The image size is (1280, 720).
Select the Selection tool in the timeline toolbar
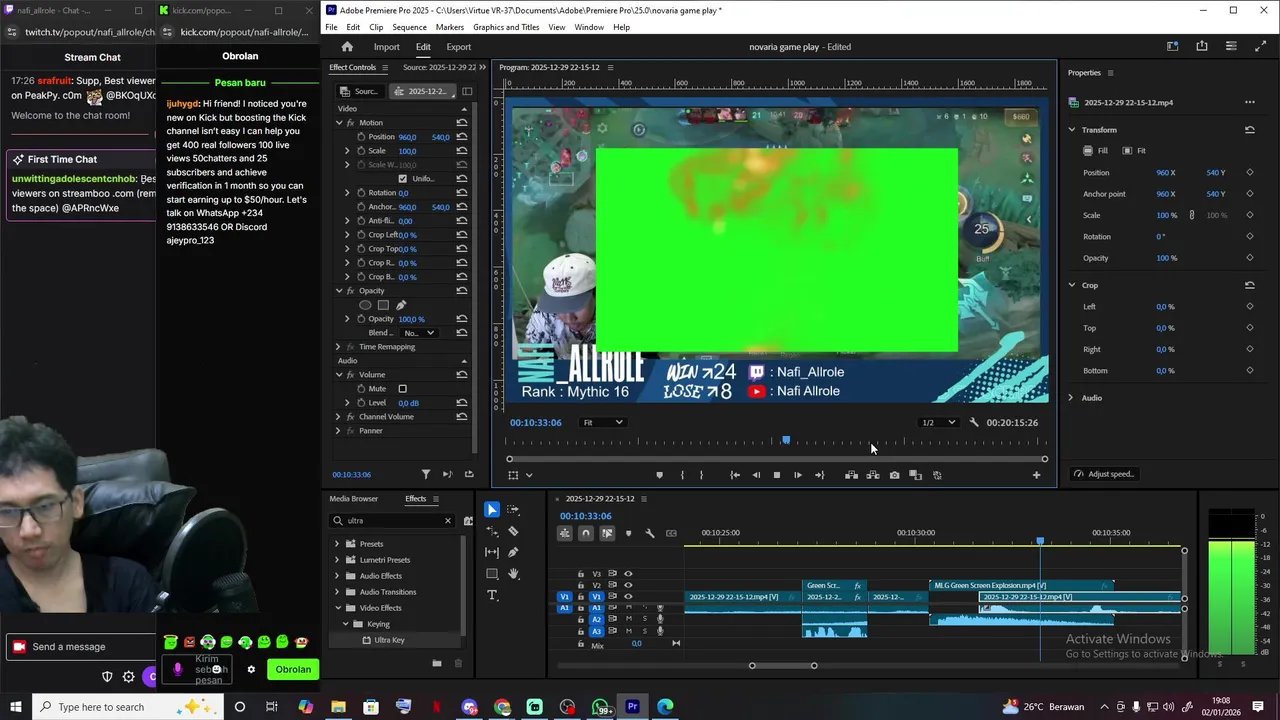(492, 510)
